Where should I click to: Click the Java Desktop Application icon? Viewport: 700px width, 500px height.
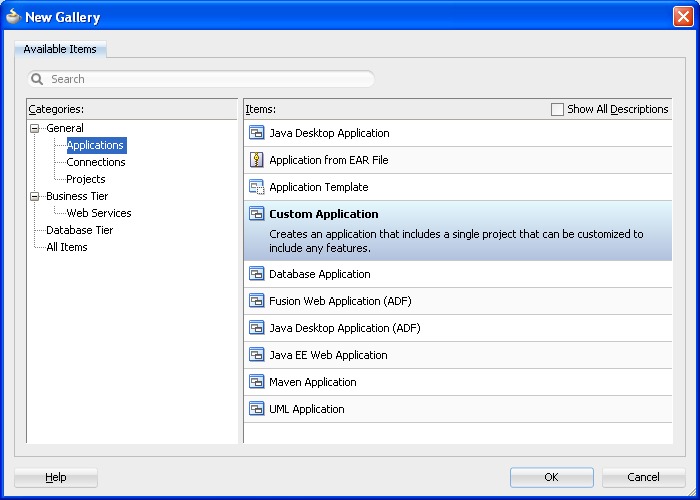tap(256, 133)
